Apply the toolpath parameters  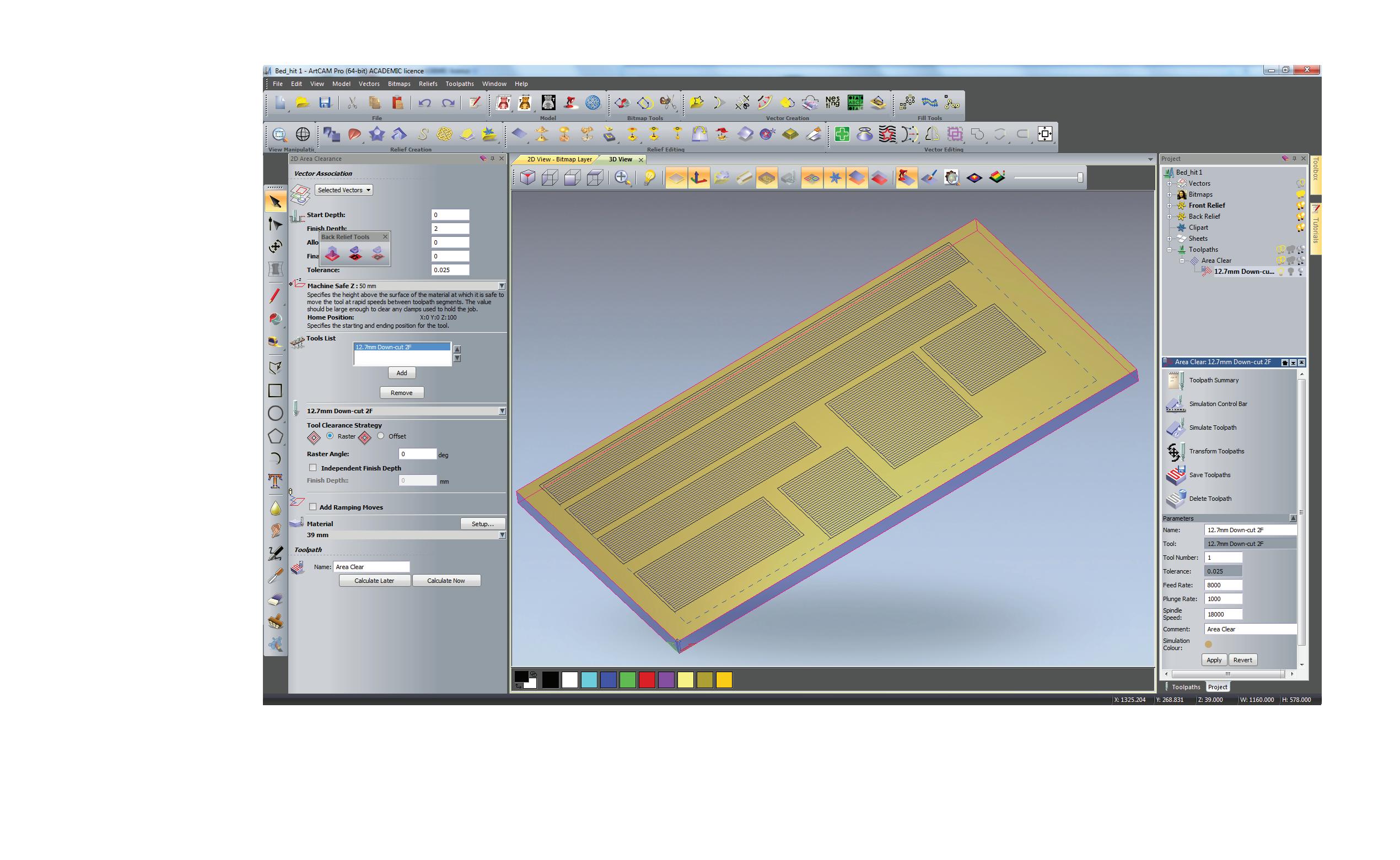point(1214,661)
